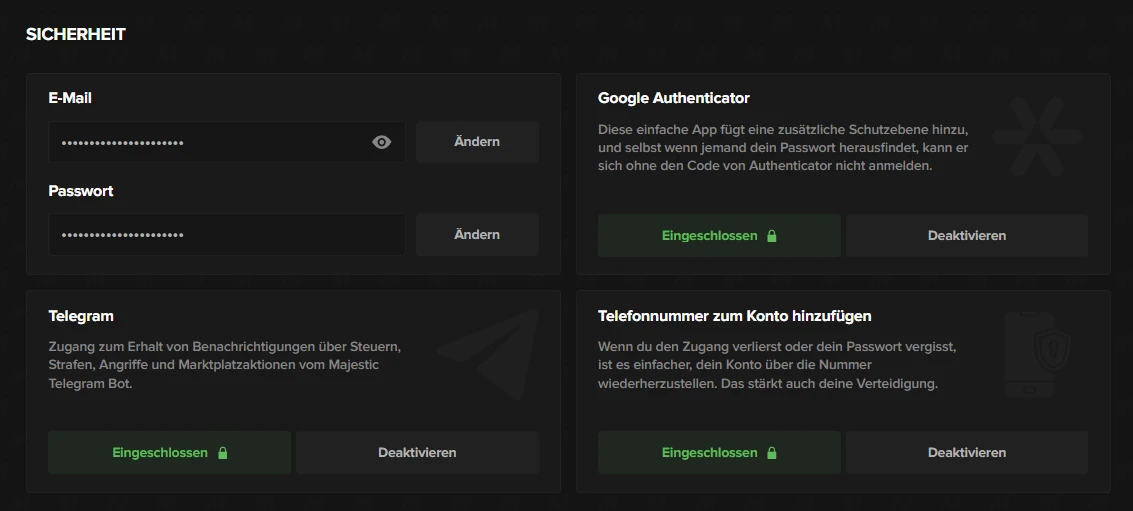Image resolution: width=1133 pixels, height=511 pixels.
Task: Deactivate the linked phone number
Action: click(x=966, y=453)
